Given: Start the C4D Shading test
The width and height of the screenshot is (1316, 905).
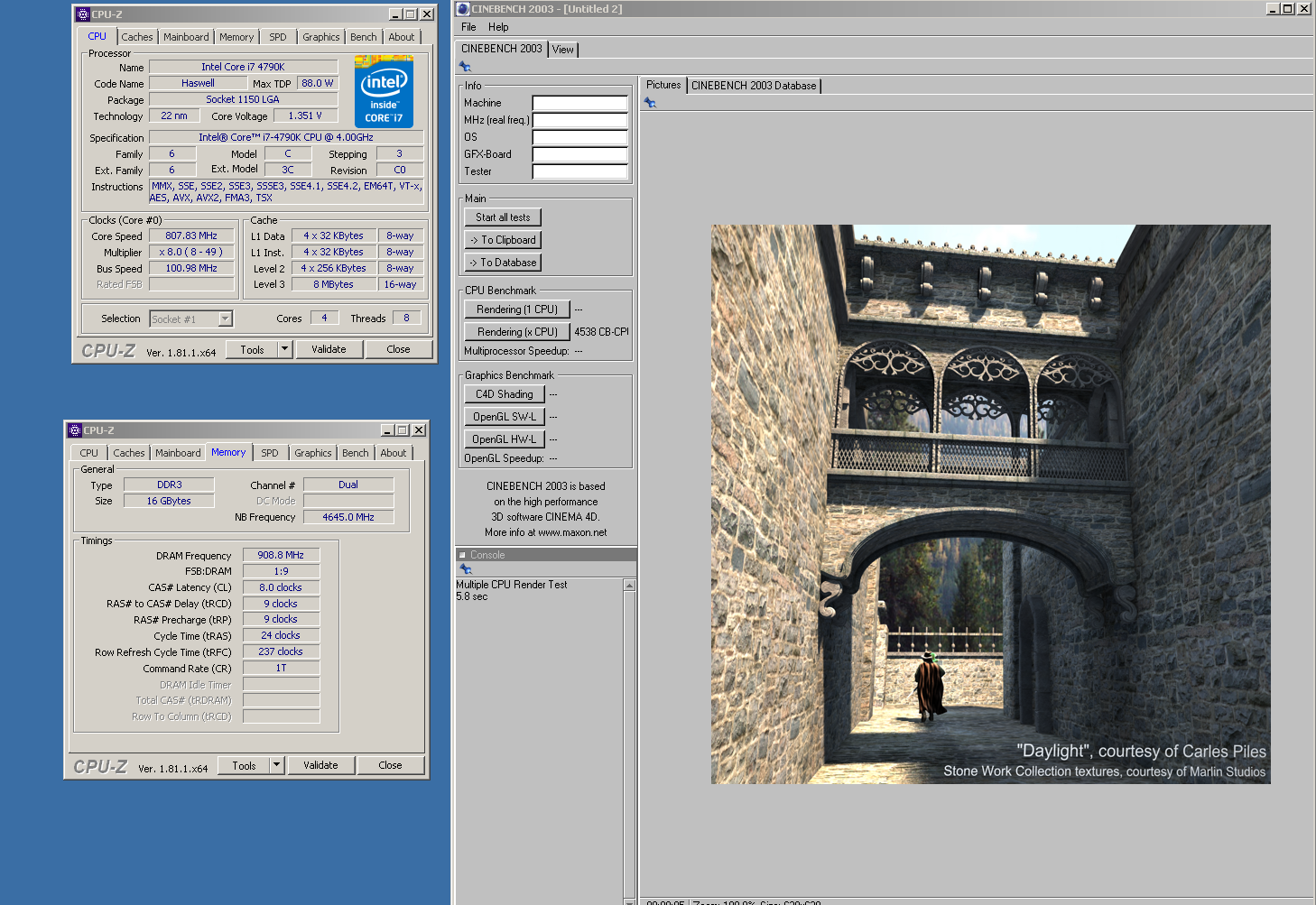Looking at the screenshot, I should [x=505, y=394].
